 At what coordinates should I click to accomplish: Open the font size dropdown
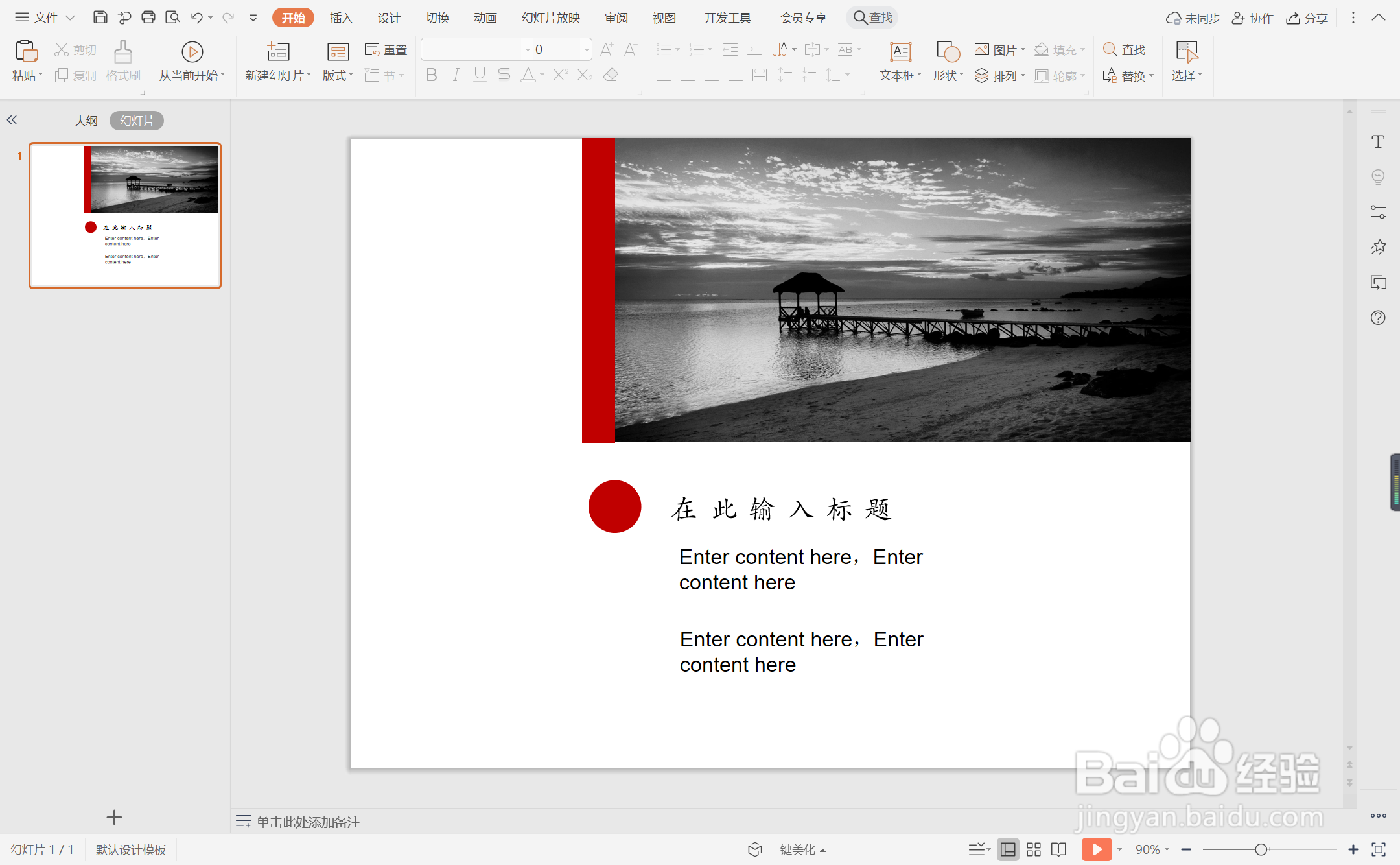click(x=586, y=50)
